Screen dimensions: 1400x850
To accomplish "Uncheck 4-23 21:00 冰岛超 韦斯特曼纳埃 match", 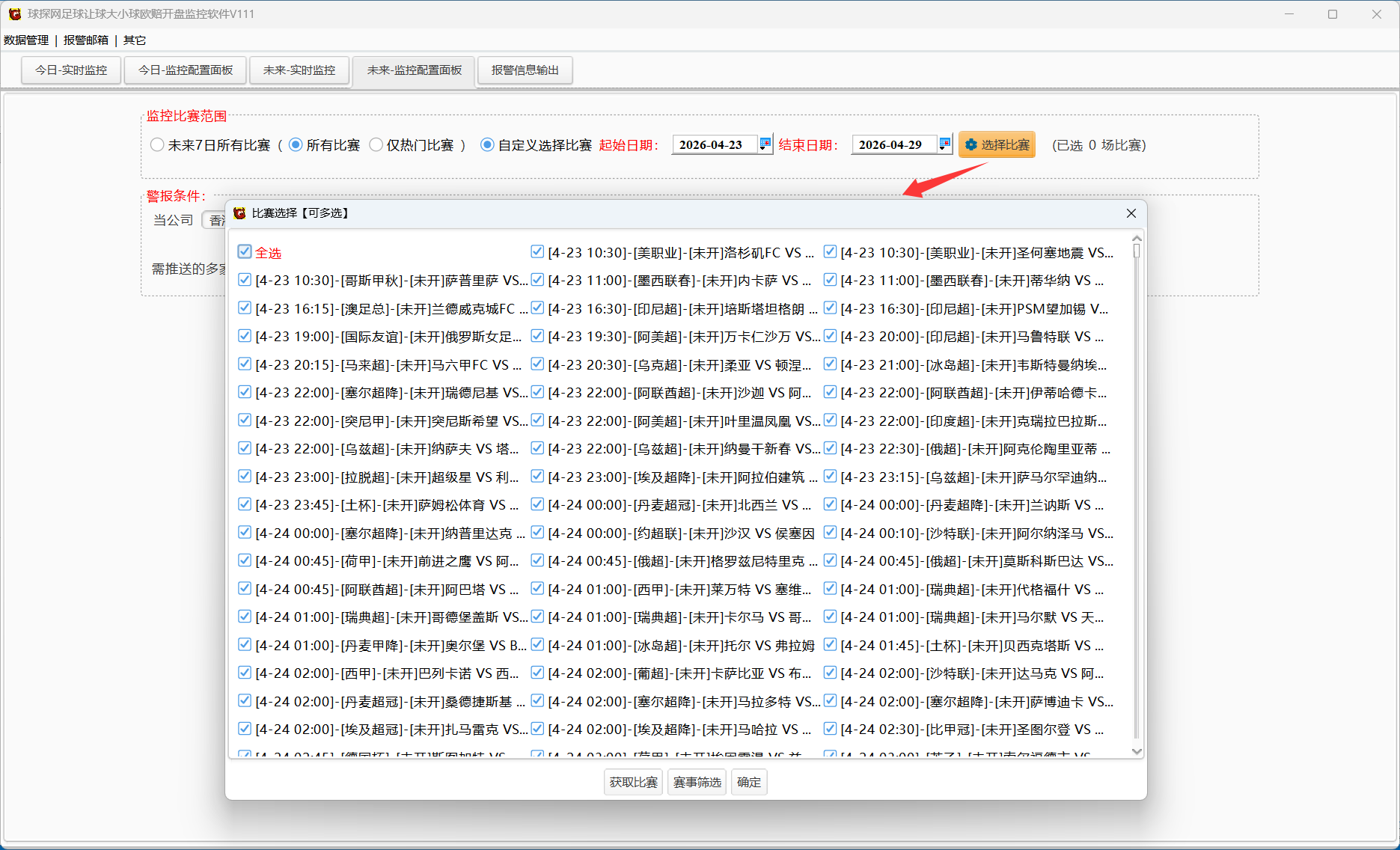I will (x=830, y=364).
